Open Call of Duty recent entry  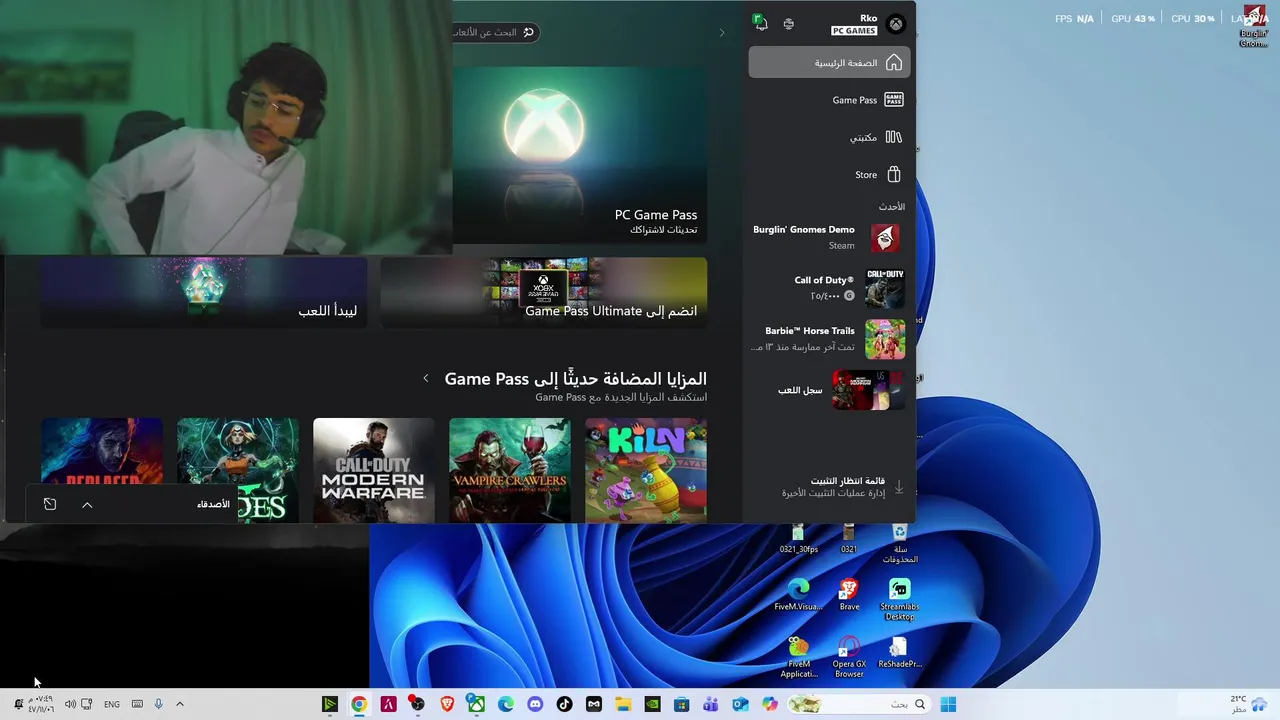pos(829,288)
